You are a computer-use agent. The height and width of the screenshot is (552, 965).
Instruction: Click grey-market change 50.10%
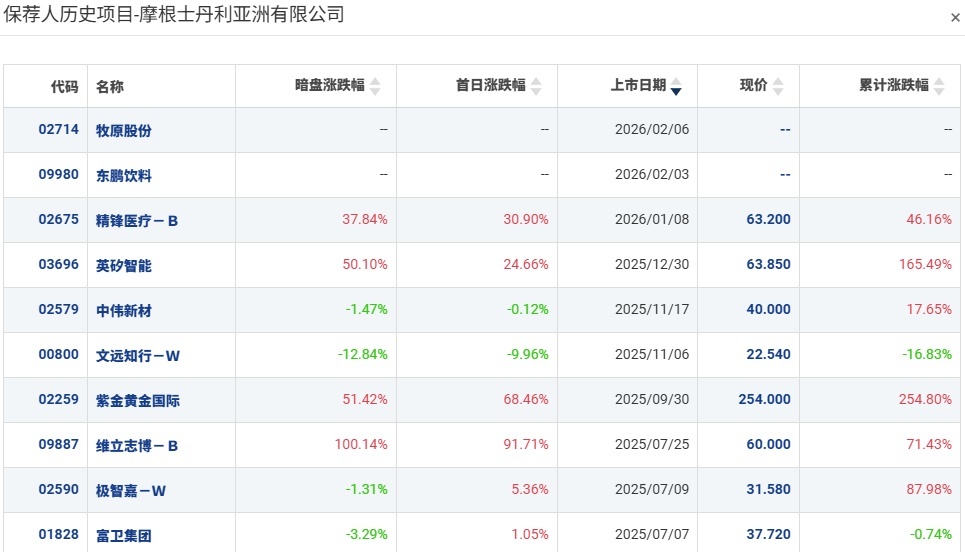click(364, 264)
